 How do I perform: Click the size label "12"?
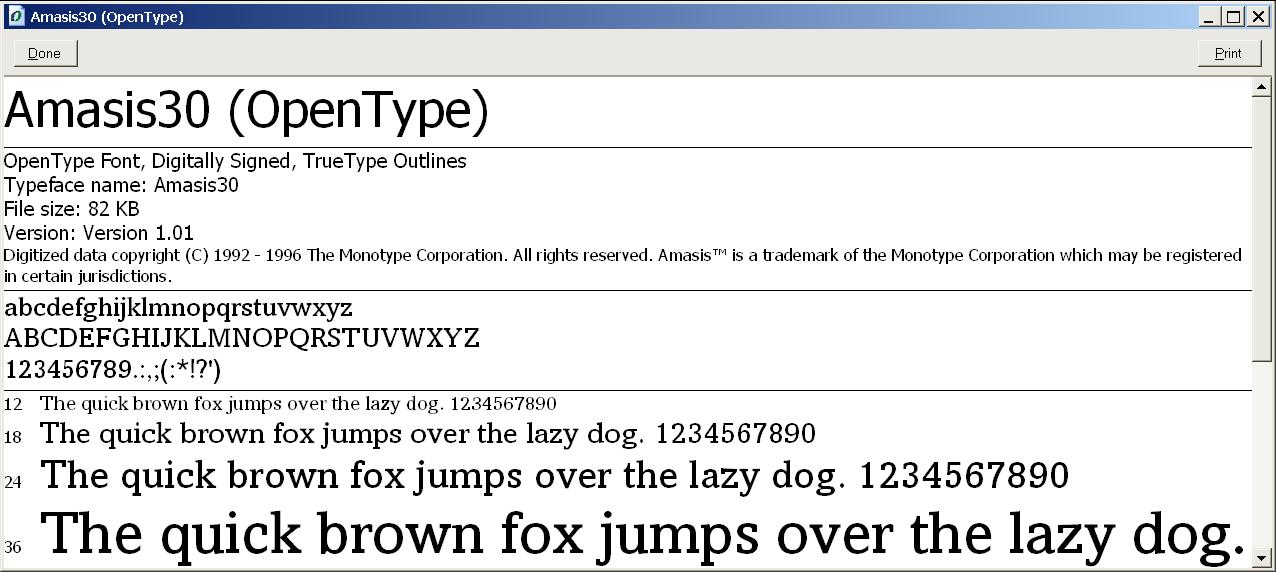coord(13,405)
